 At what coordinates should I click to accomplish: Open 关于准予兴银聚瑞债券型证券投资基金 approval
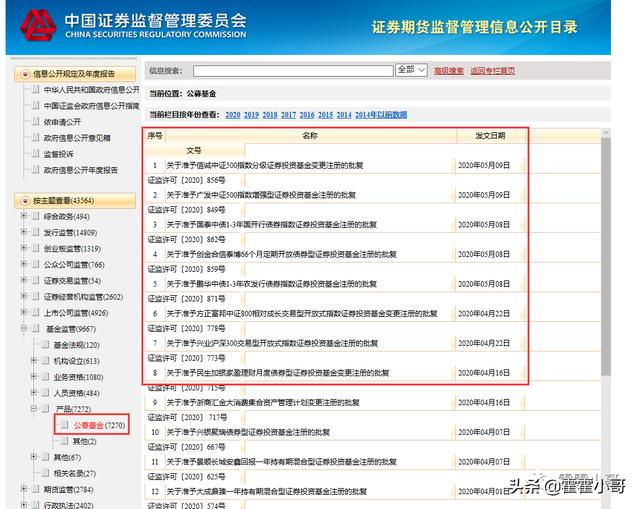click(x=248, y=432)
